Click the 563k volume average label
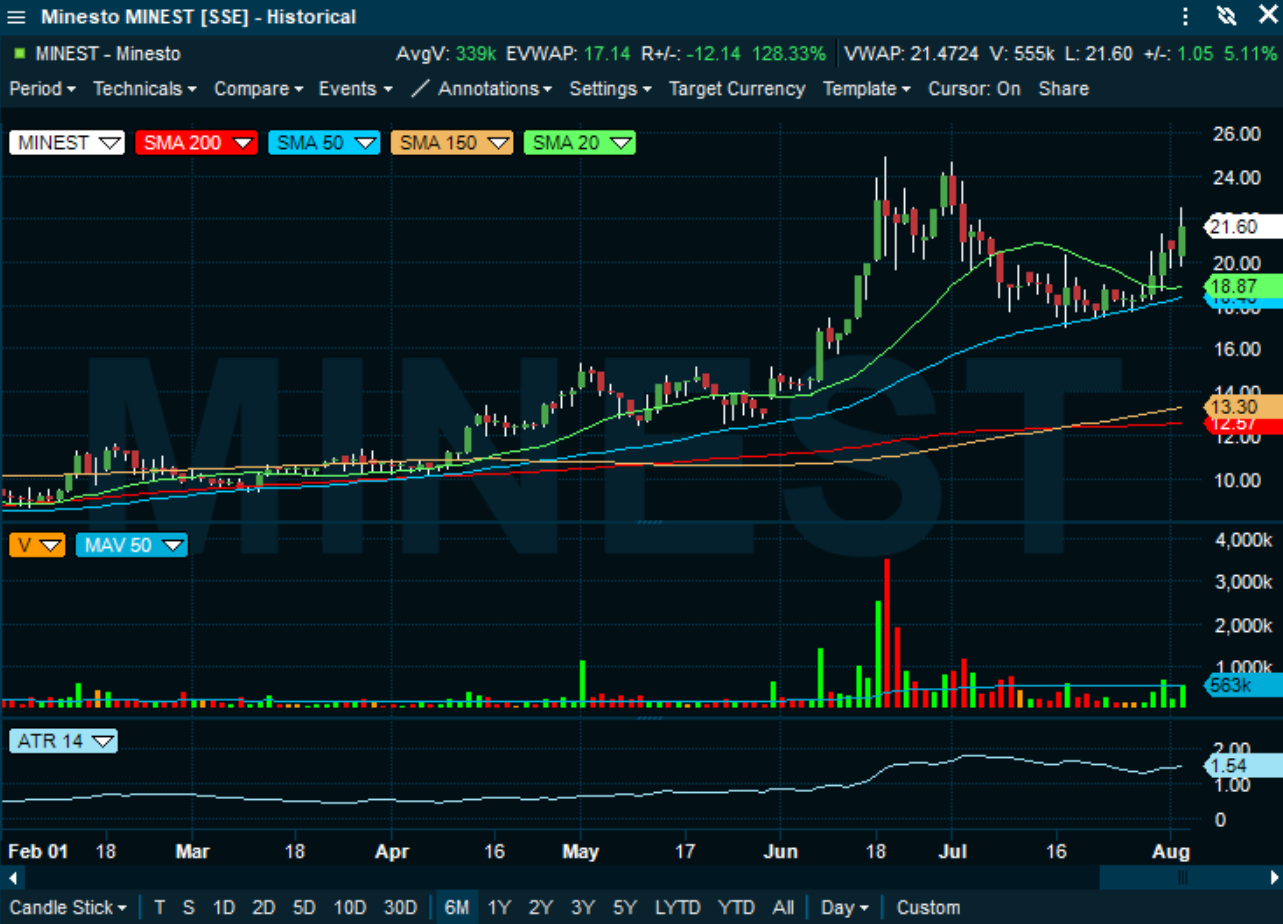 (1242, 685)
